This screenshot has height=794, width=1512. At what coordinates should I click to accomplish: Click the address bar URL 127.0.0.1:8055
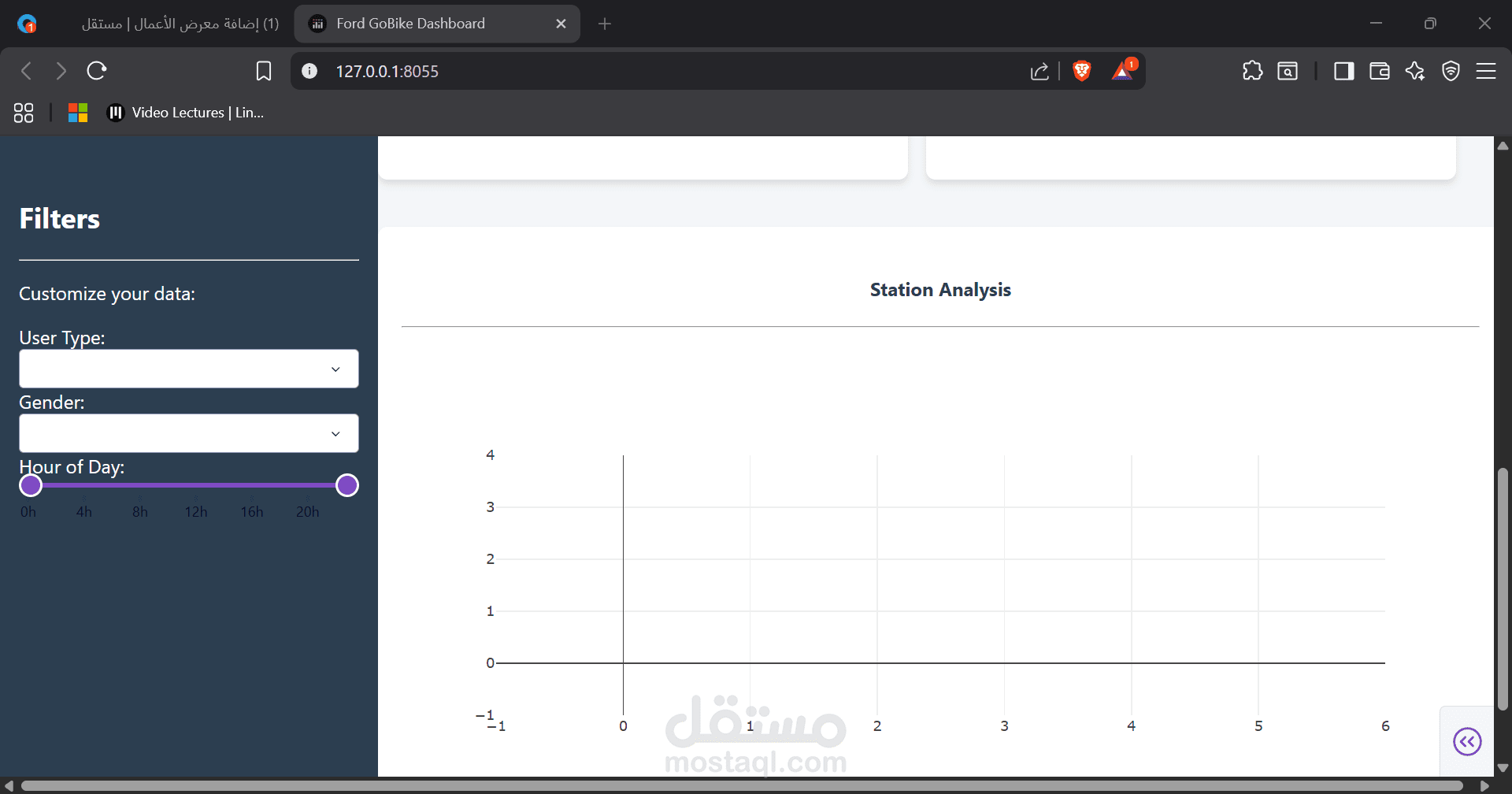(x=387, y=71)
